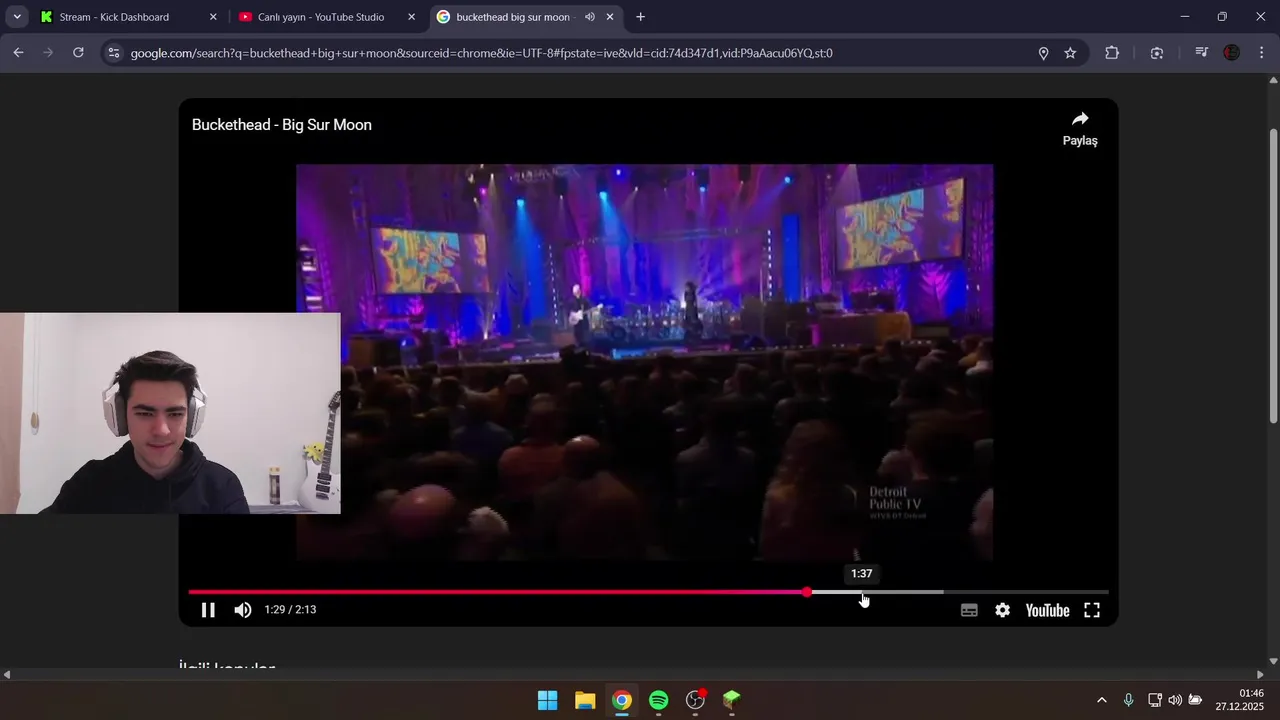This screenshot has height=720, width=1280.
Task: Open location permission icon in address bar
Action: 1043,53
